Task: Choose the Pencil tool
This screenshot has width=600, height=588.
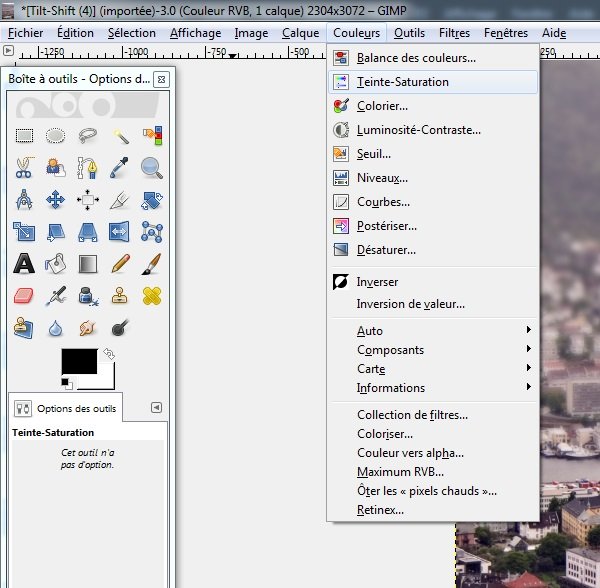Action: tap(120, 264)
